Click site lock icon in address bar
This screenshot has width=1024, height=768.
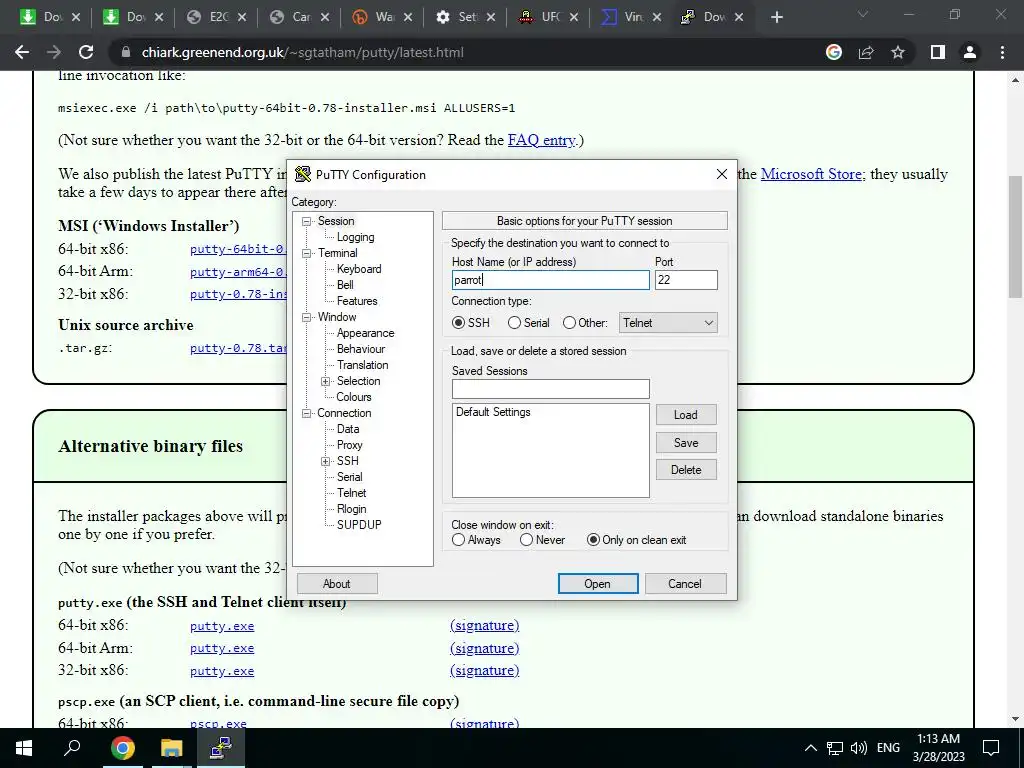click(x=126, y=52)
